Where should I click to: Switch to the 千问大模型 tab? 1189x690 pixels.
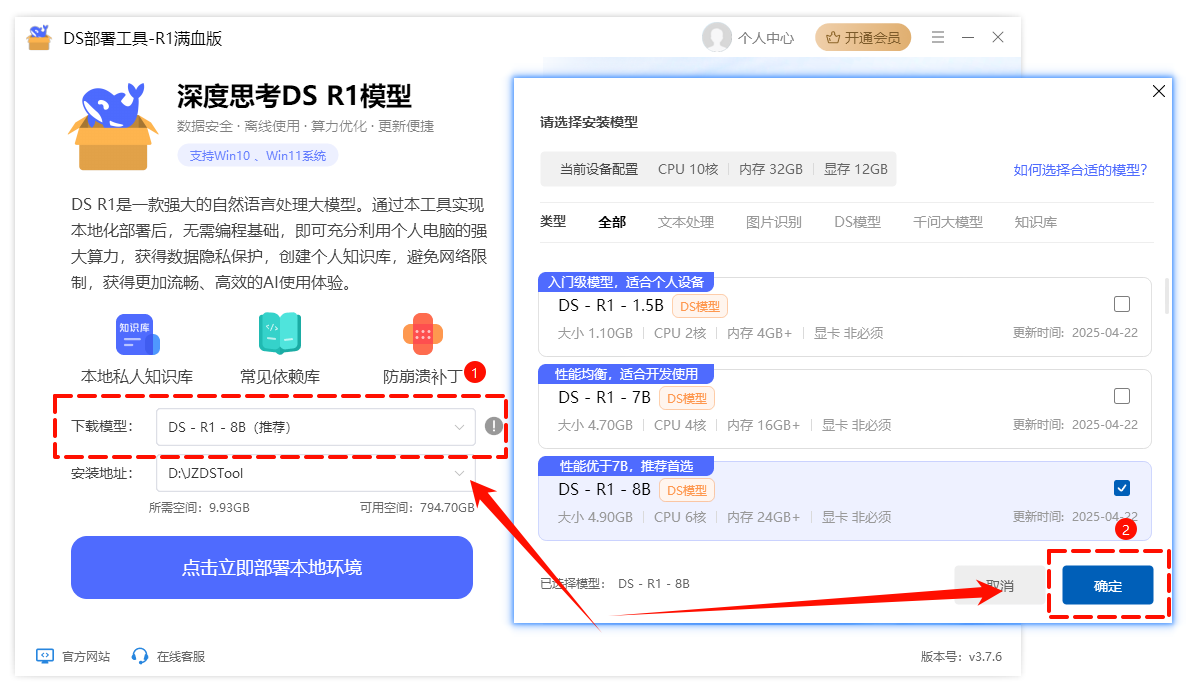(x=948, y=222)
